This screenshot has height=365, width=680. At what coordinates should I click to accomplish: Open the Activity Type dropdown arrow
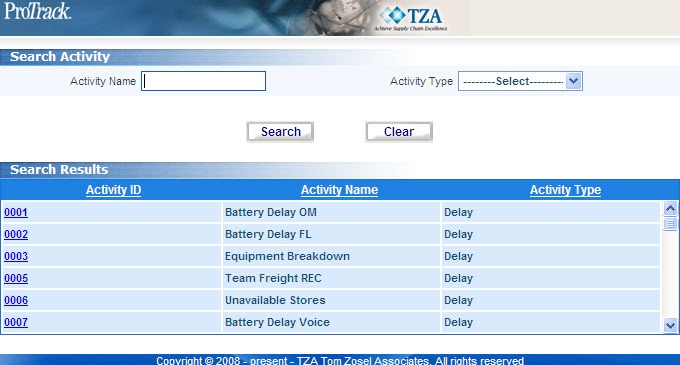click(x=573, y=81)
